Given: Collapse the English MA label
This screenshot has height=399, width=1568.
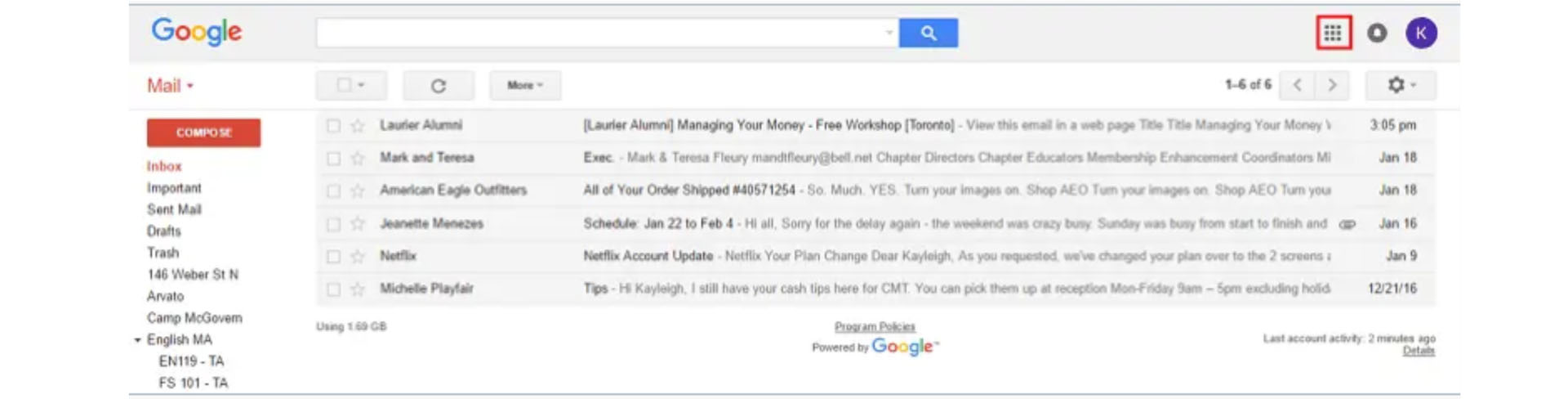Looking at the screenshot, I should (x=137, y=339).
